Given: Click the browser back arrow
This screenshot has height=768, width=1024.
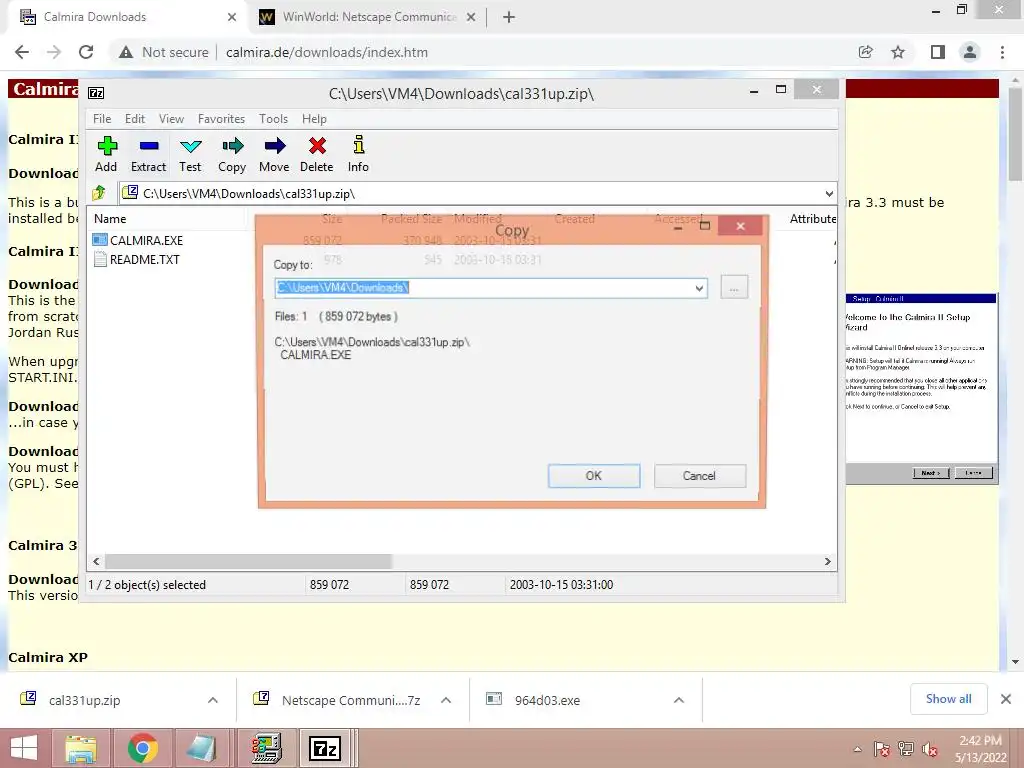Looking at the screenshot, I should [22, 52].
